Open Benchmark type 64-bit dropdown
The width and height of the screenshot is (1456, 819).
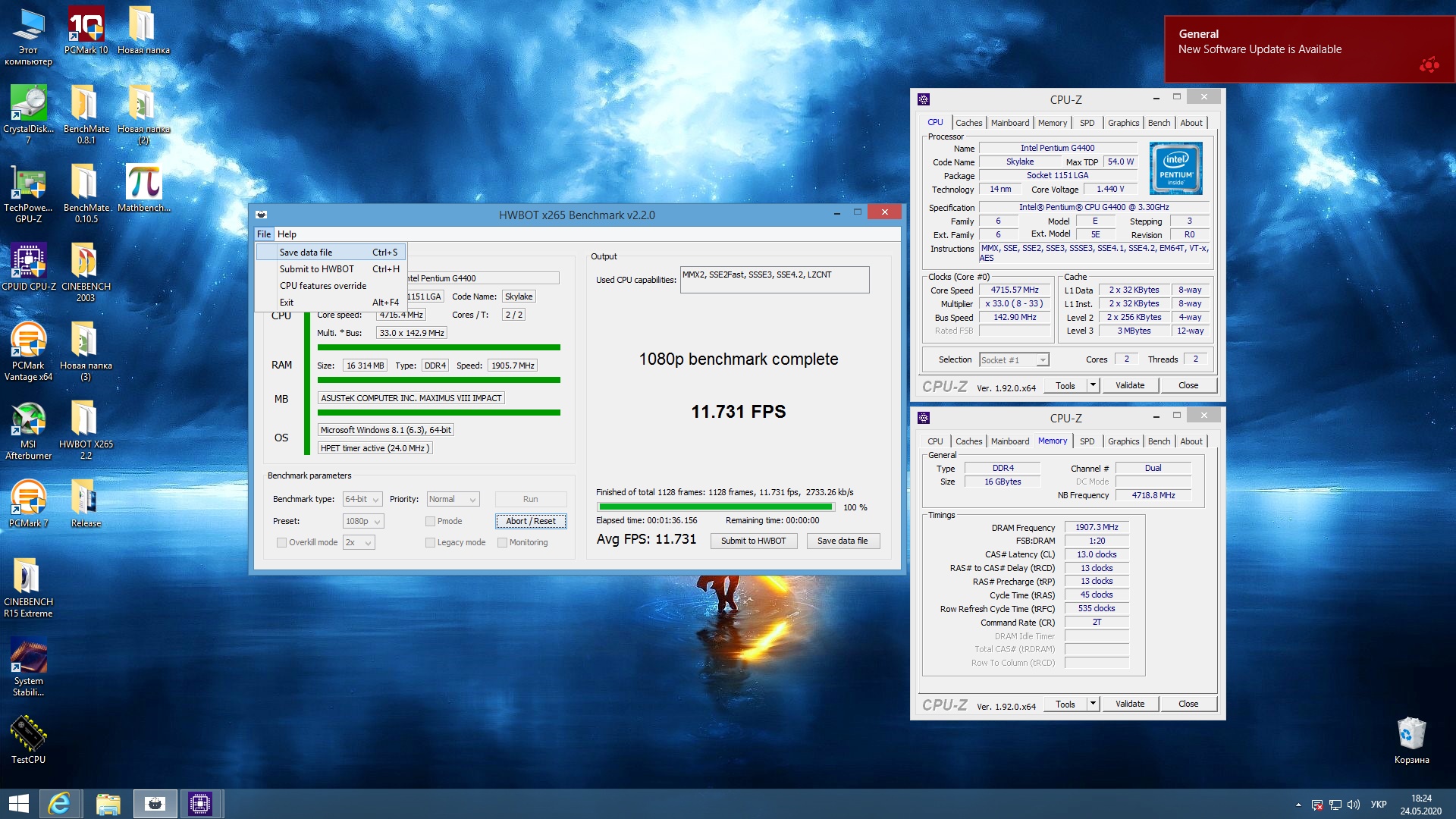(362, 499)
